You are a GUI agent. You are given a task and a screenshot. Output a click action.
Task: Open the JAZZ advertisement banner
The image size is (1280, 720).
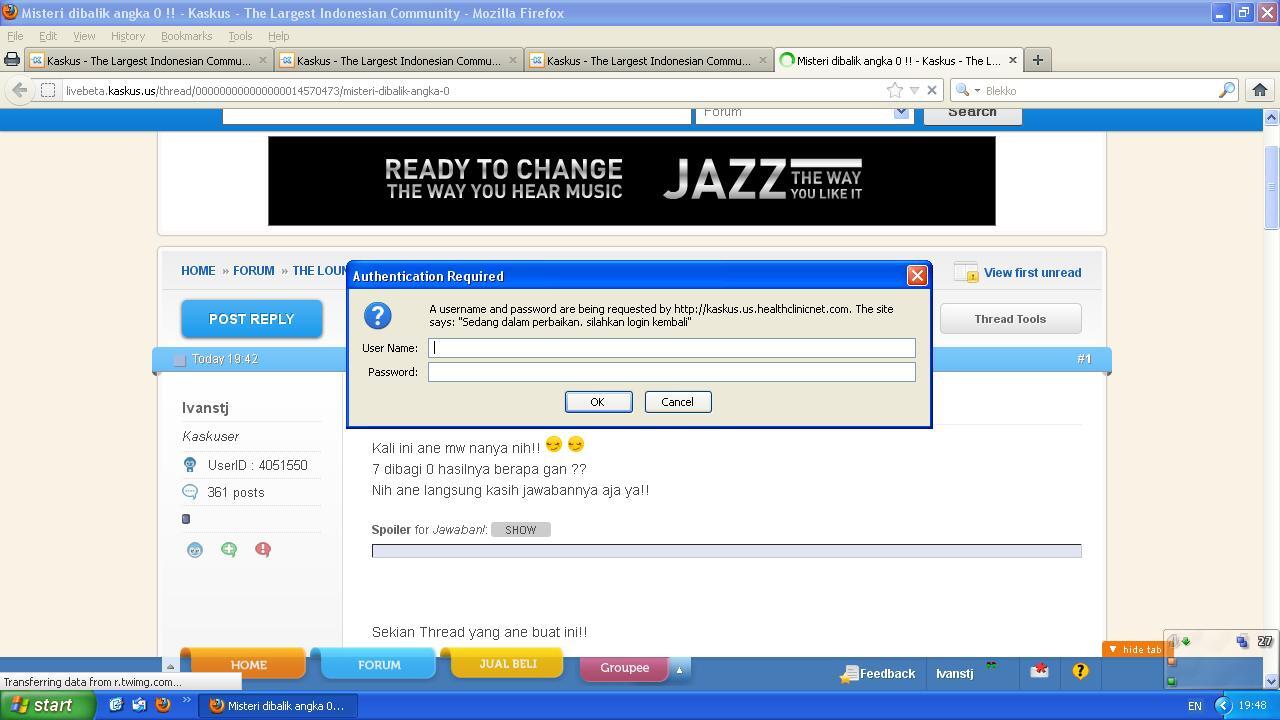tap(632, 181)
